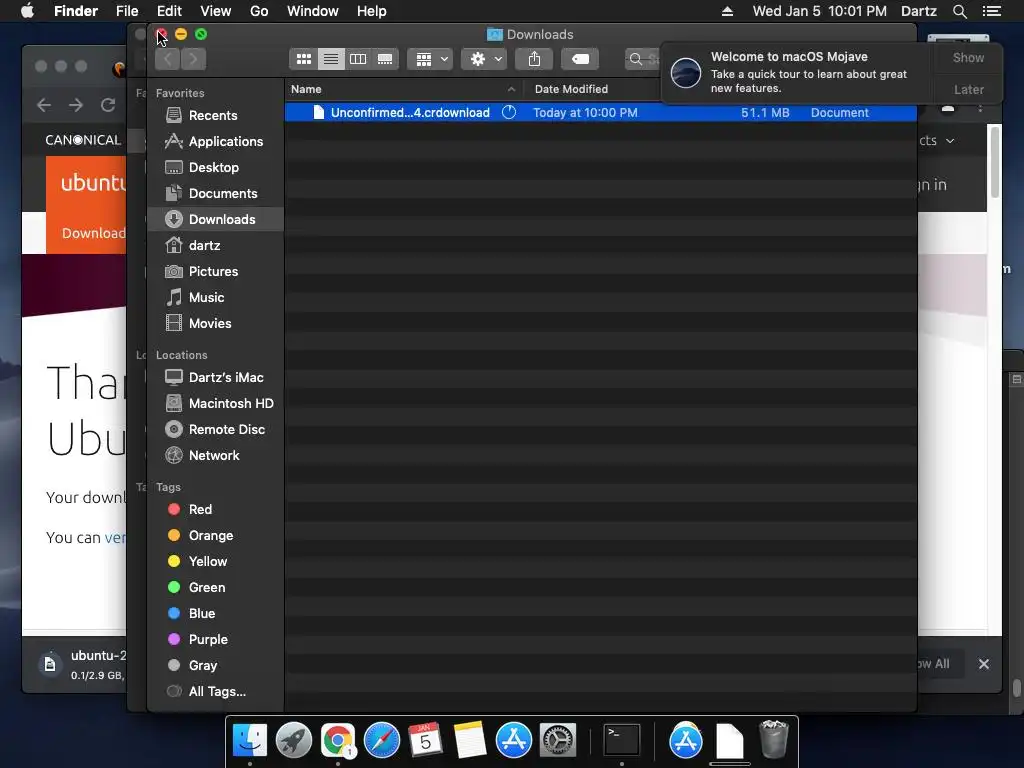Go back in Finder navigation

[168, 59]
